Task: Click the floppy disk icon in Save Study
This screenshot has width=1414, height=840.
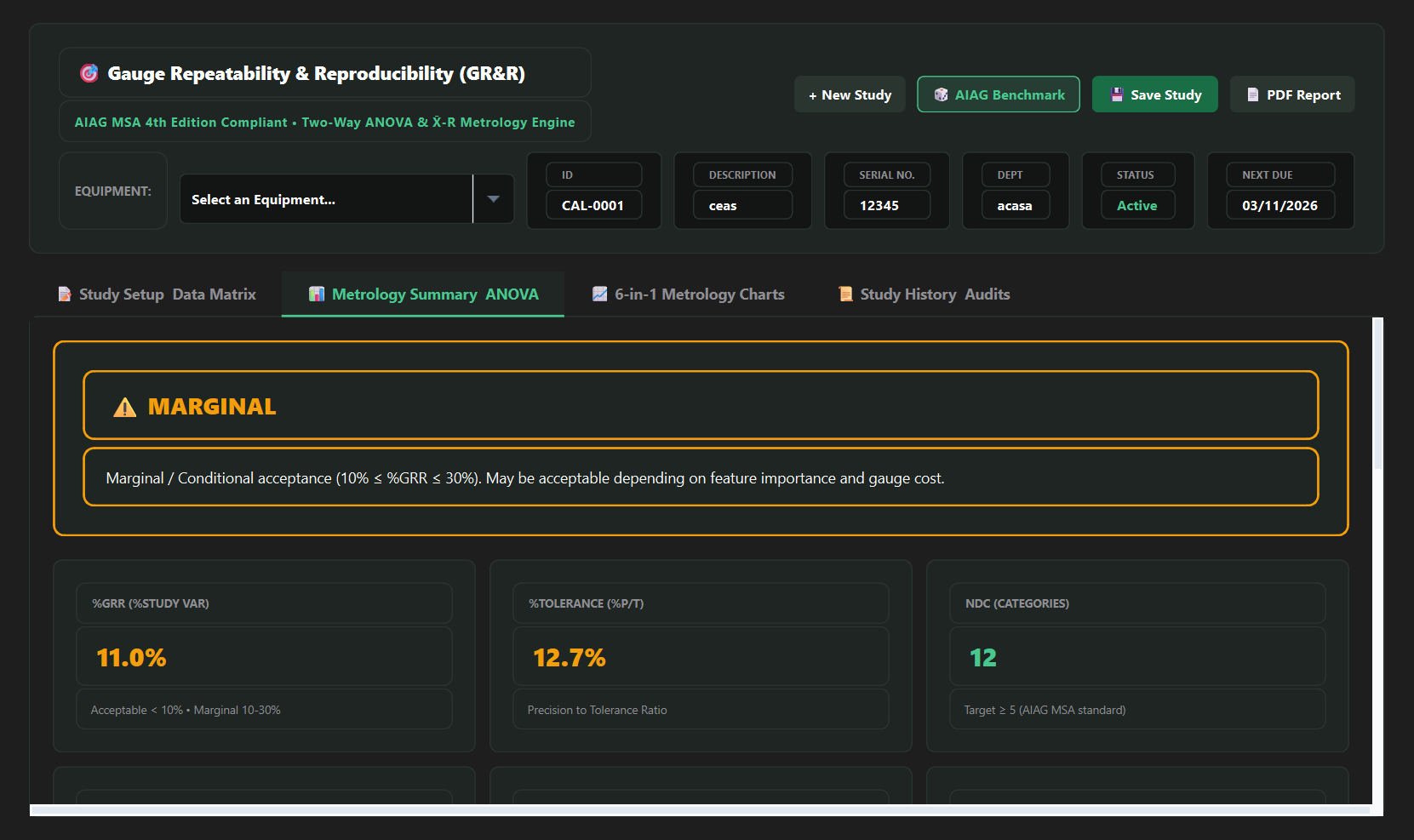Action: click(1117, 94)
